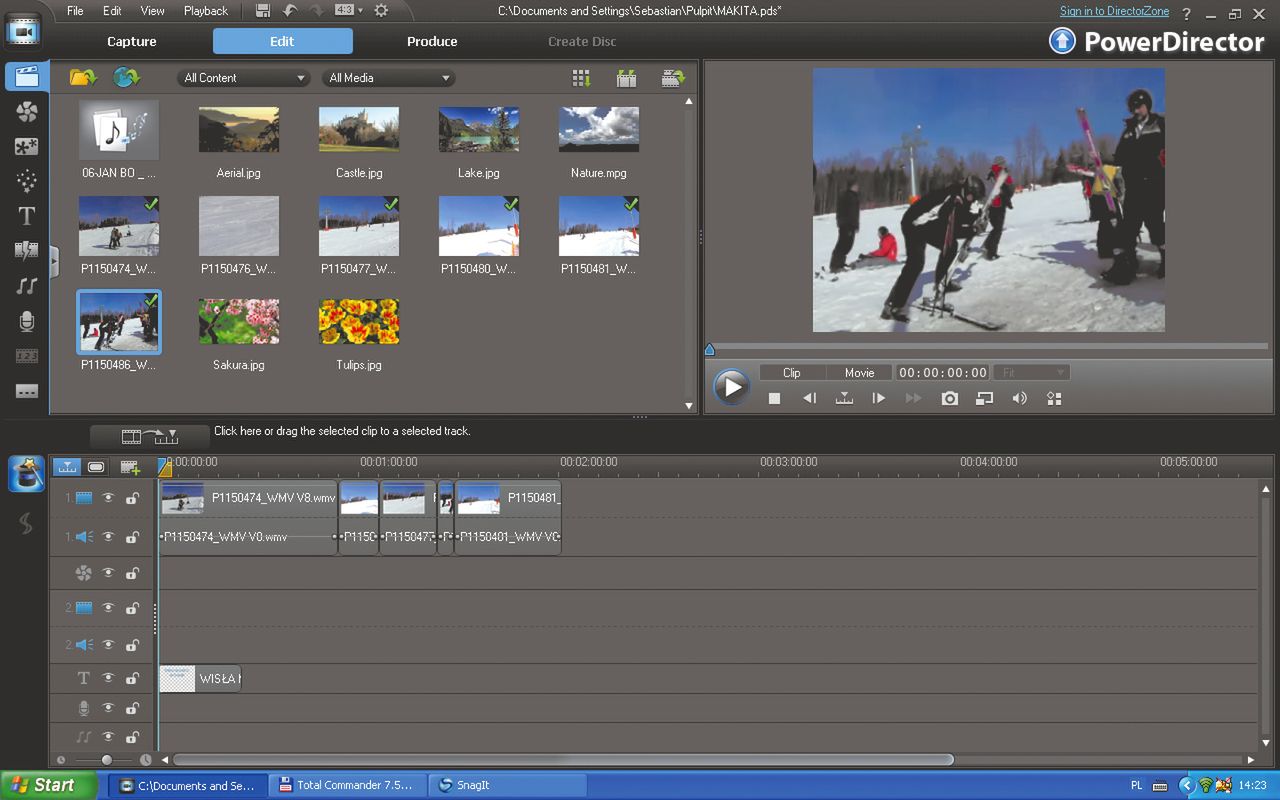This screenshot has height=800, width=1280.
Task: Open the preview Fit zoom dropdown
Action: point(1031,372)
